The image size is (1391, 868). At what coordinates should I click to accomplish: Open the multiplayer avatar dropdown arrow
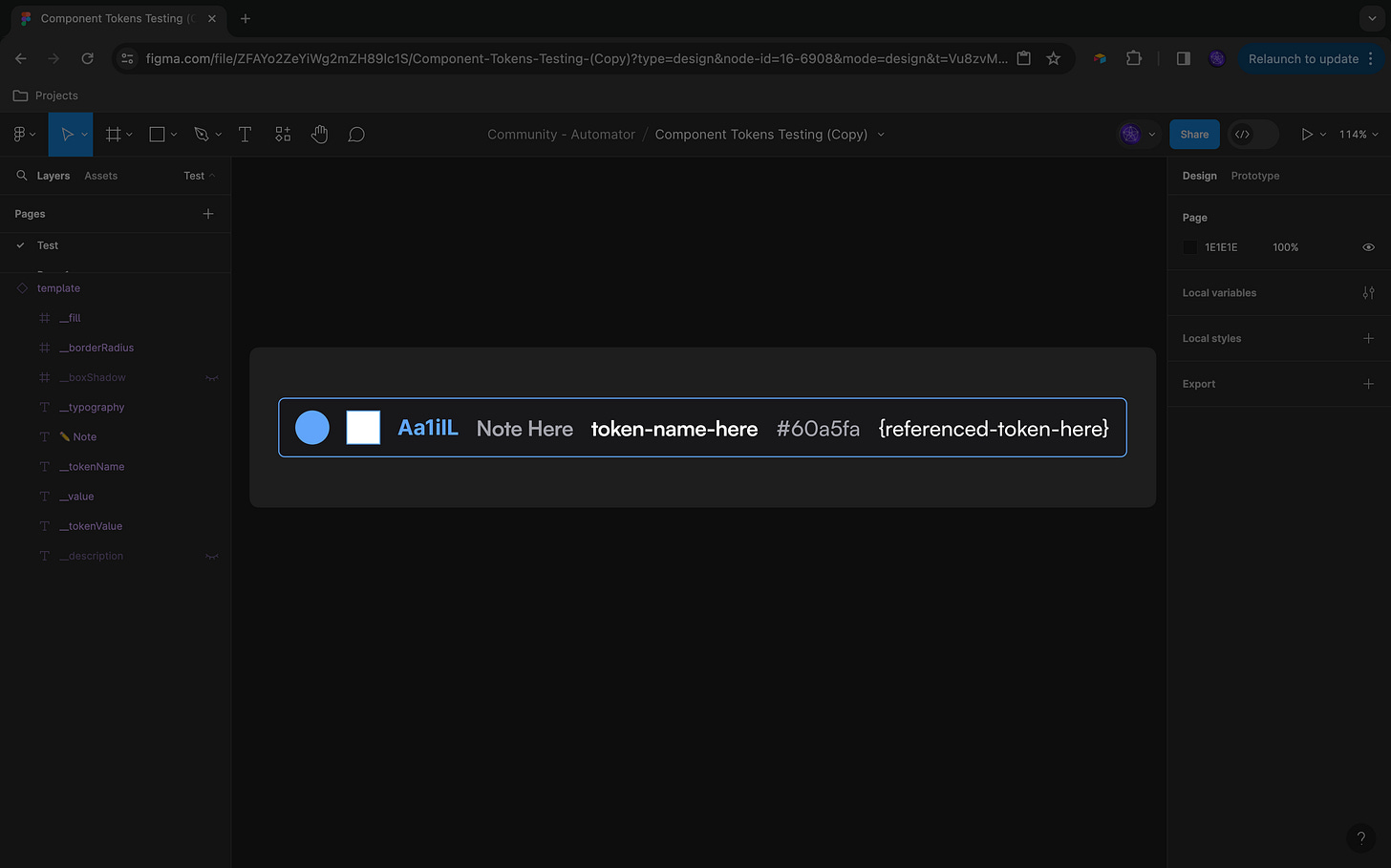click(x=1152, y=135)
